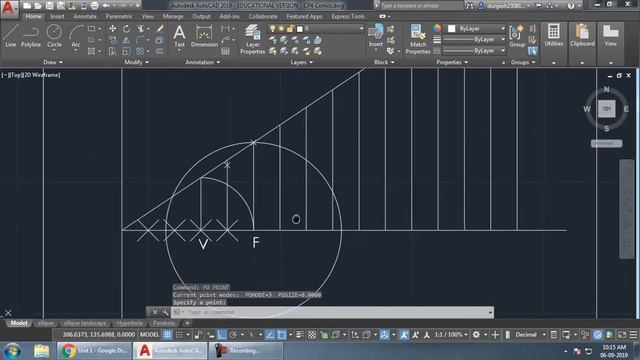Click the Rectangle tool icon
Screen dimensions: 640x360
click(x=91, y=29)
